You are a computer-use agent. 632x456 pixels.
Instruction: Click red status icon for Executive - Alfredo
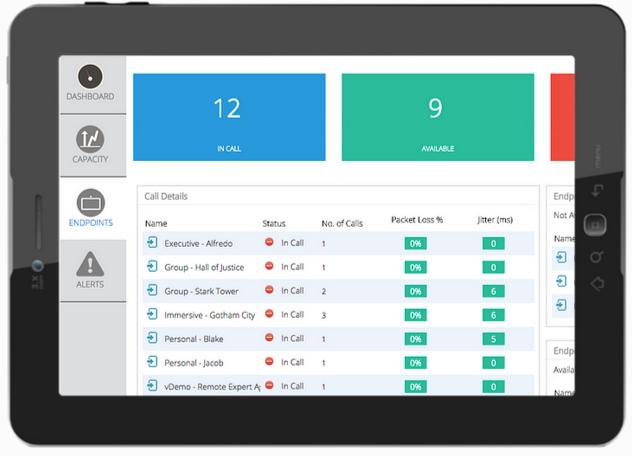click(x=269, y=242)
